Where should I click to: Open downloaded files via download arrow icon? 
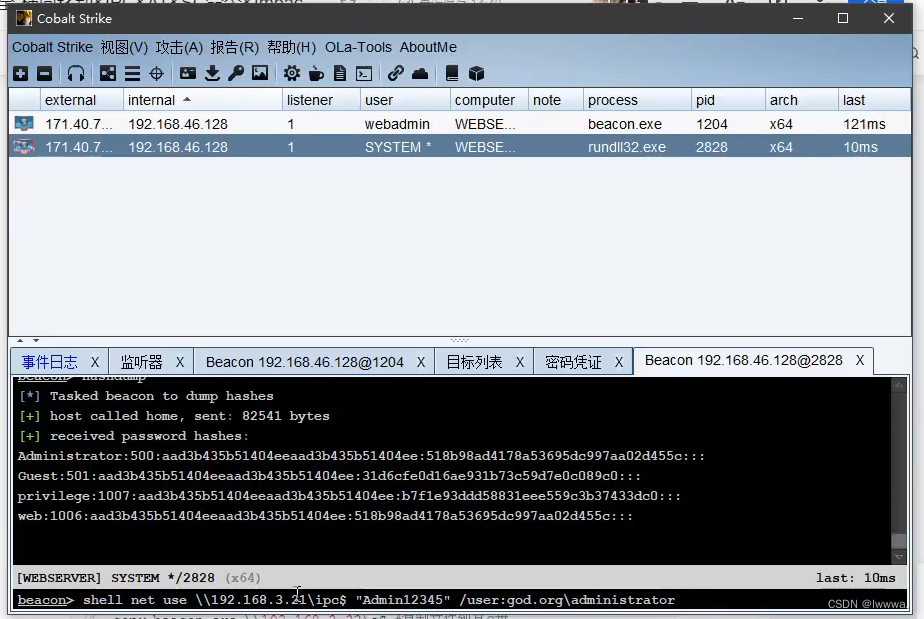tap(212, 74)
